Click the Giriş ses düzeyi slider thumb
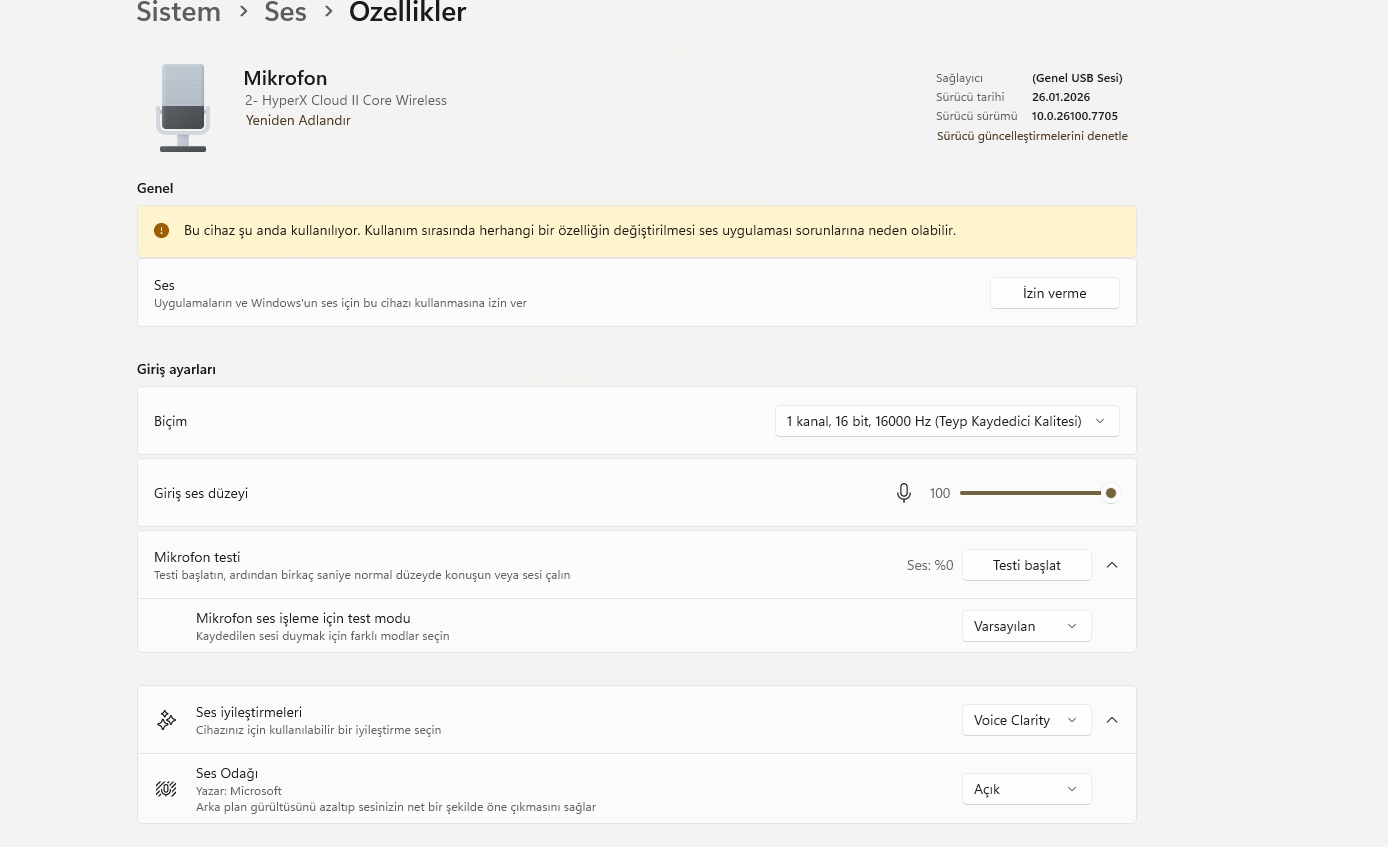The width and height of the screenshot is (1388, 847). tap(1110, 493)
